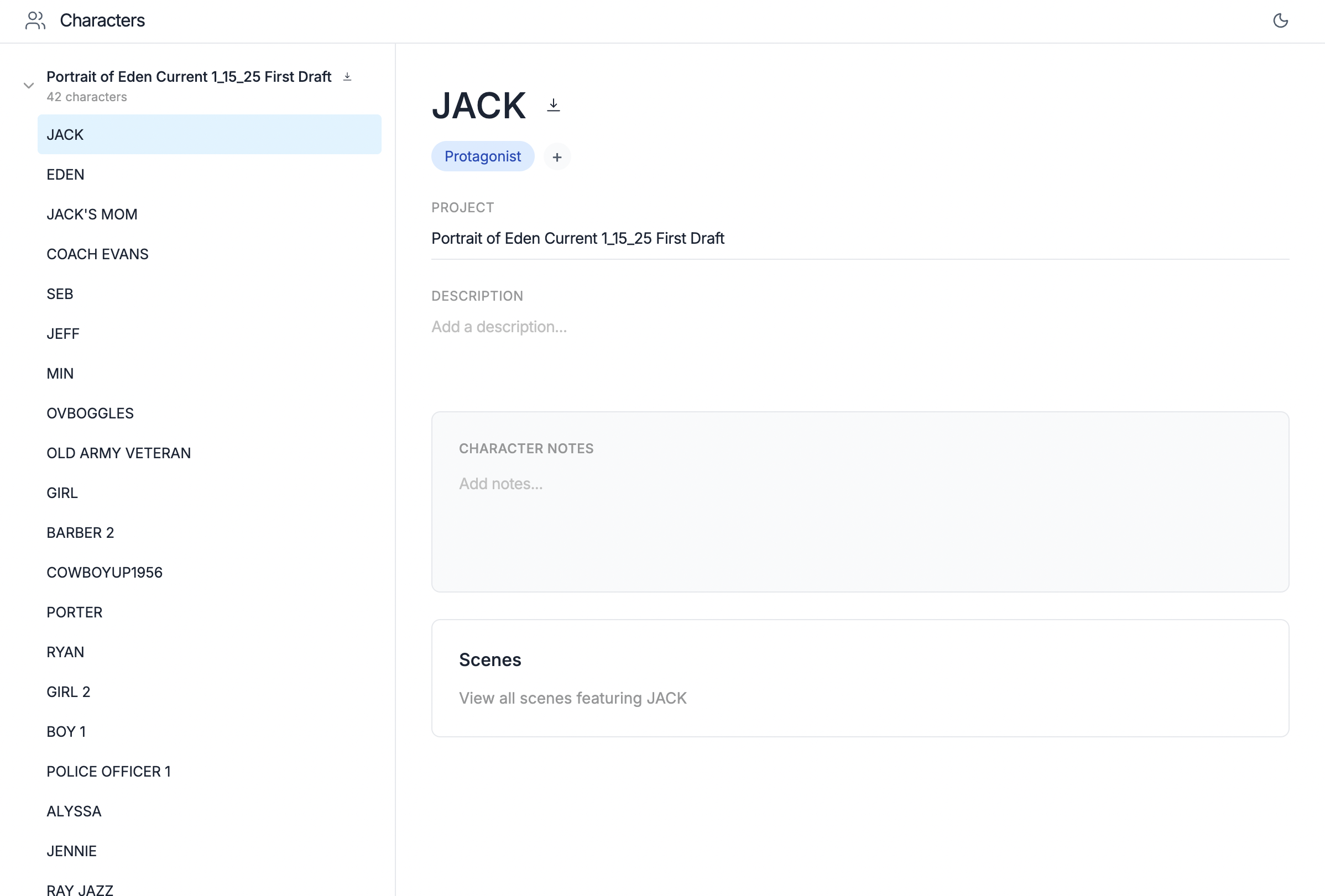Download the project character list
Viewport: 1325px width, 896px height.
347,76
